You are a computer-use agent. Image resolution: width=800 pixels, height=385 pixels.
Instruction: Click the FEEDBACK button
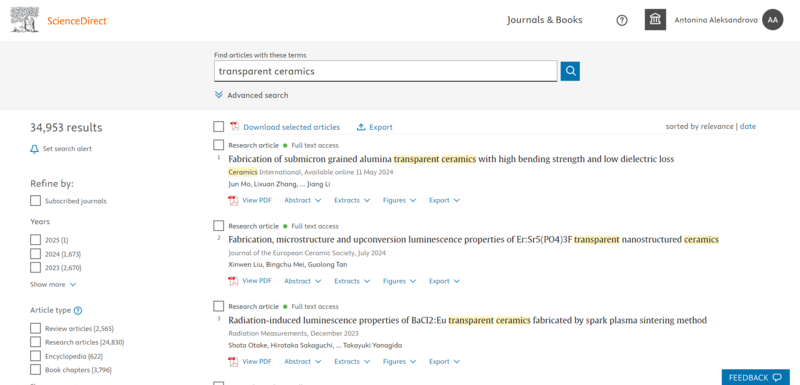click(755, 377)
